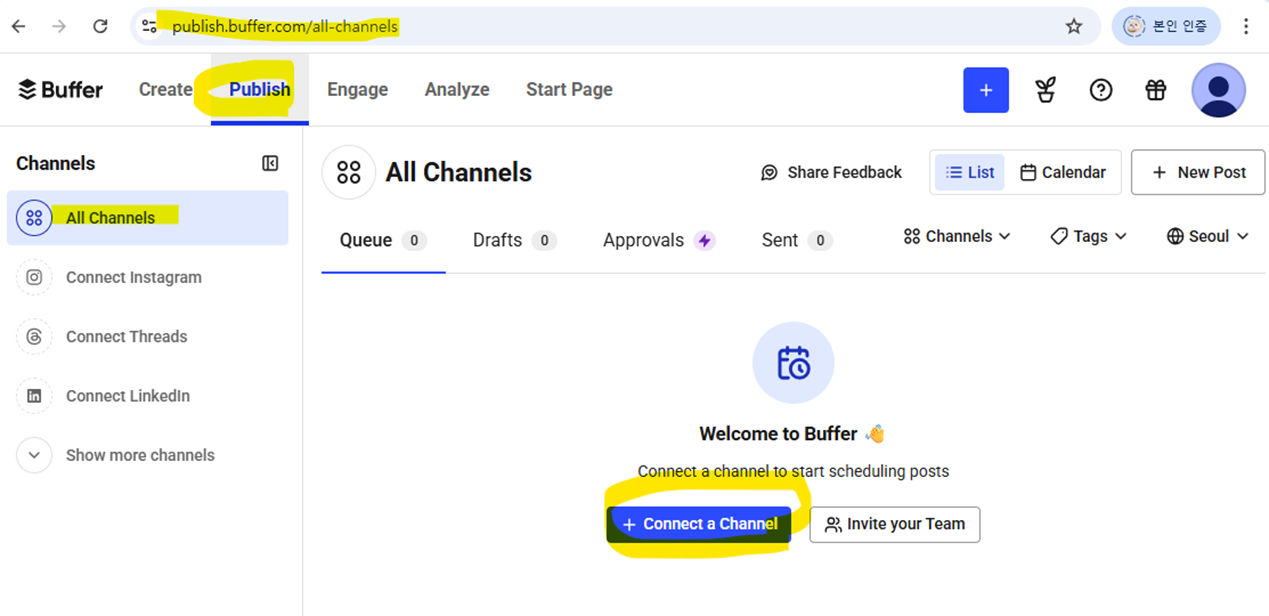
Task: Click the Welcome to Buffer heading
Action: click(791, 434)
